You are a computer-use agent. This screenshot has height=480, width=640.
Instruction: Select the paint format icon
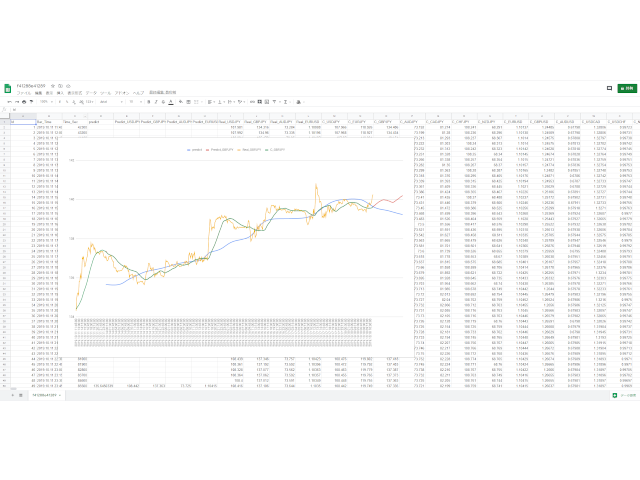[x=31, y=102]
